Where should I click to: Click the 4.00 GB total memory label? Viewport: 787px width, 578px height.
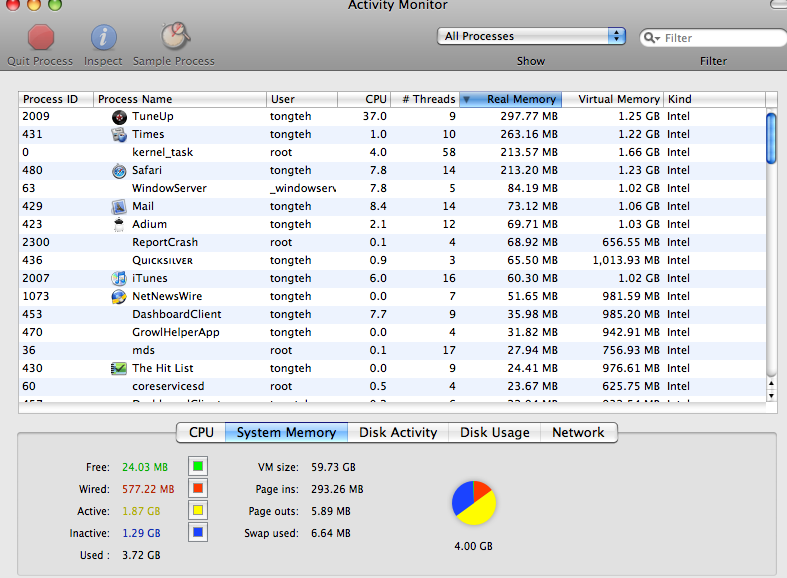tap(473, 546)
